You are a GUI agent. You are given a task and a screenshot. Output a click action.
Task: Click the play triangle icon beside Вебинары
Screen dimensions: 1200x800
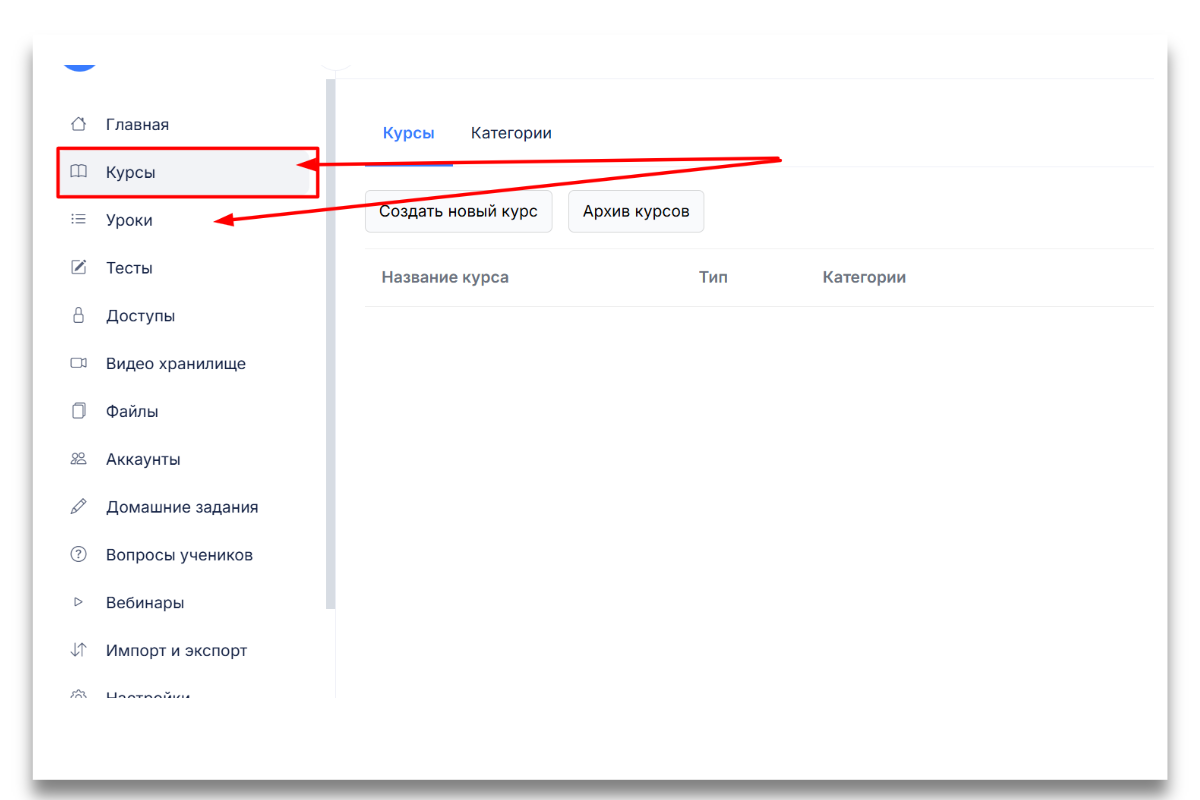pos(78,602)
